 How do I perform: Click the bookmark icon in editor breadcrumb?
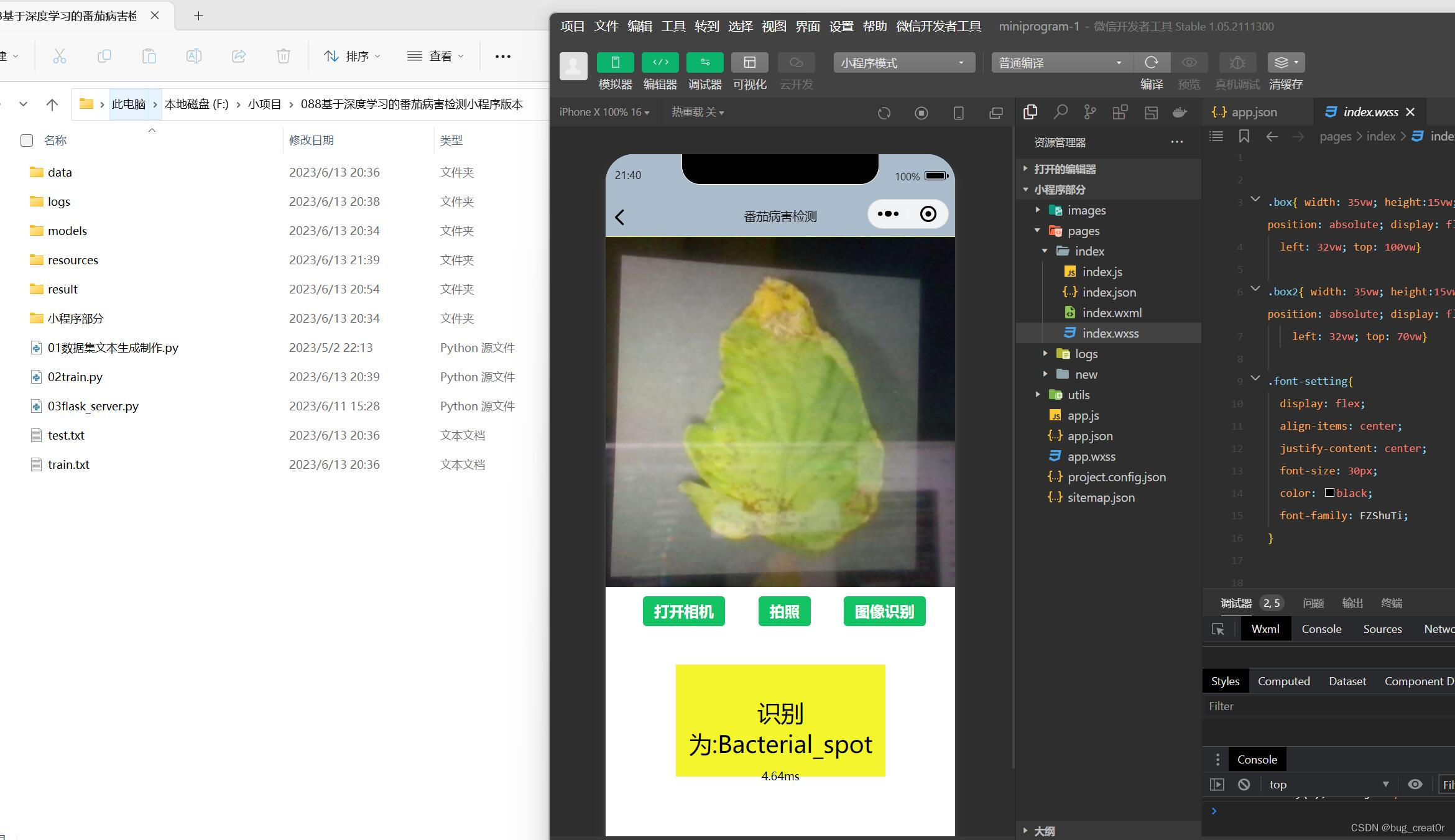1244,136
